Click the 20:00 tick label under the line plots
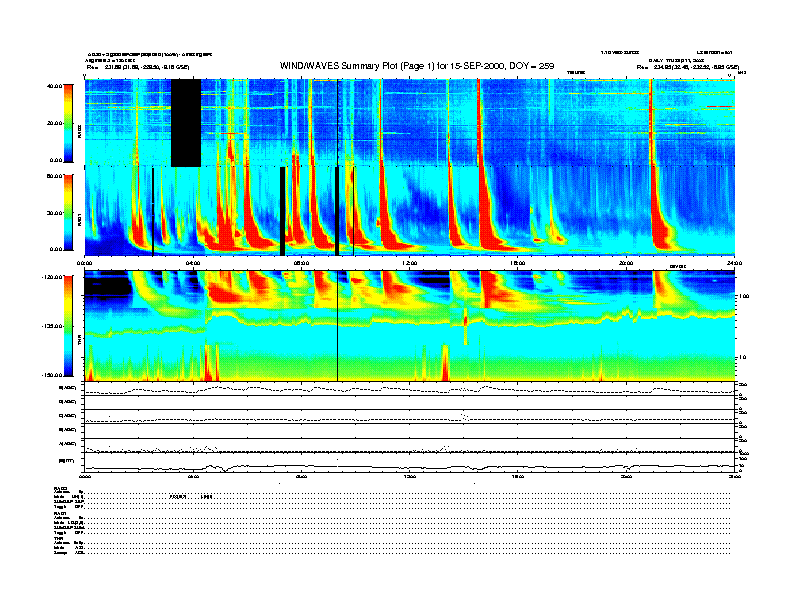The height and width of the screenshot is (612, 792). pyautogui.click(x=626, y=476)
